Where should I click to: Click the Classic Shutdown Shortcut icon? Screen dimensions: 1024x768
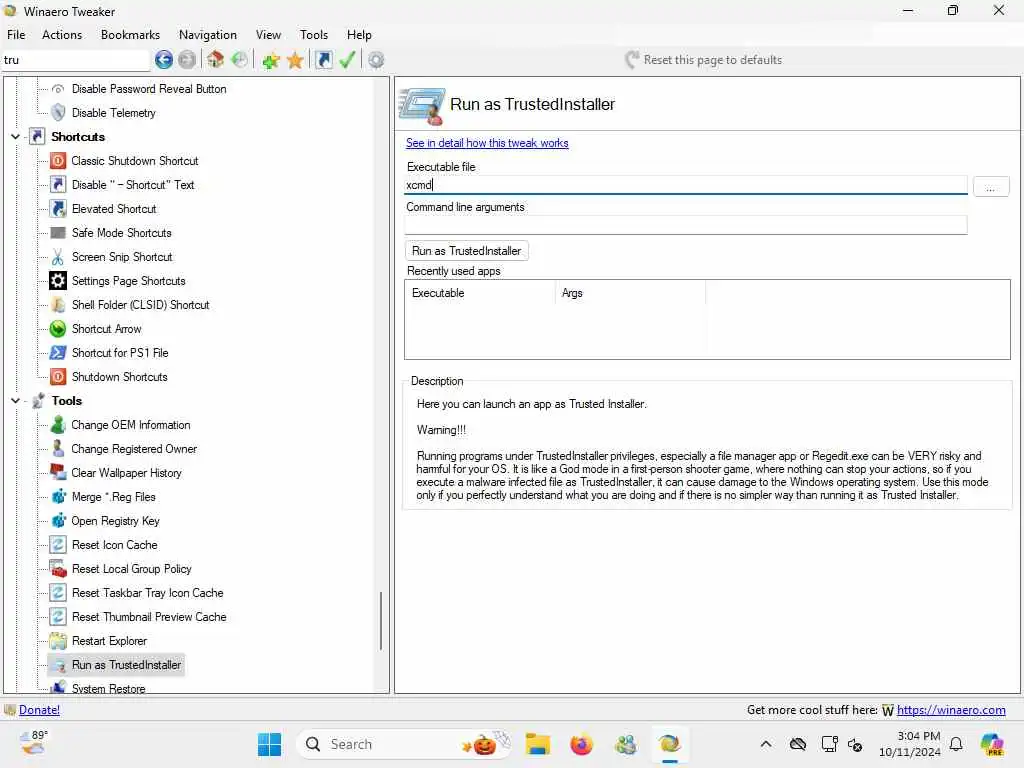pyautogui.click(x=58, y=161)
